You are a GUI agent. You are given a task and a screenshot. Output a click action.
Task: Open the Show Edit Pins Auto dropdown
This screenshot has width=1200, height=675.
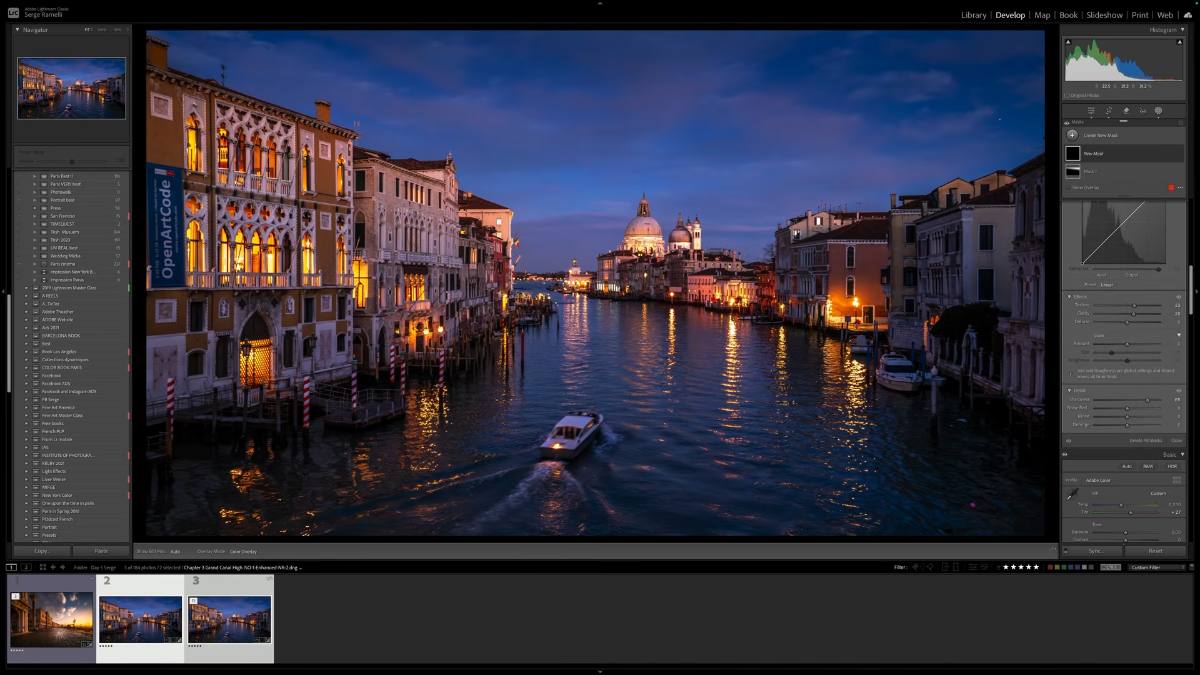pos(176,551)
